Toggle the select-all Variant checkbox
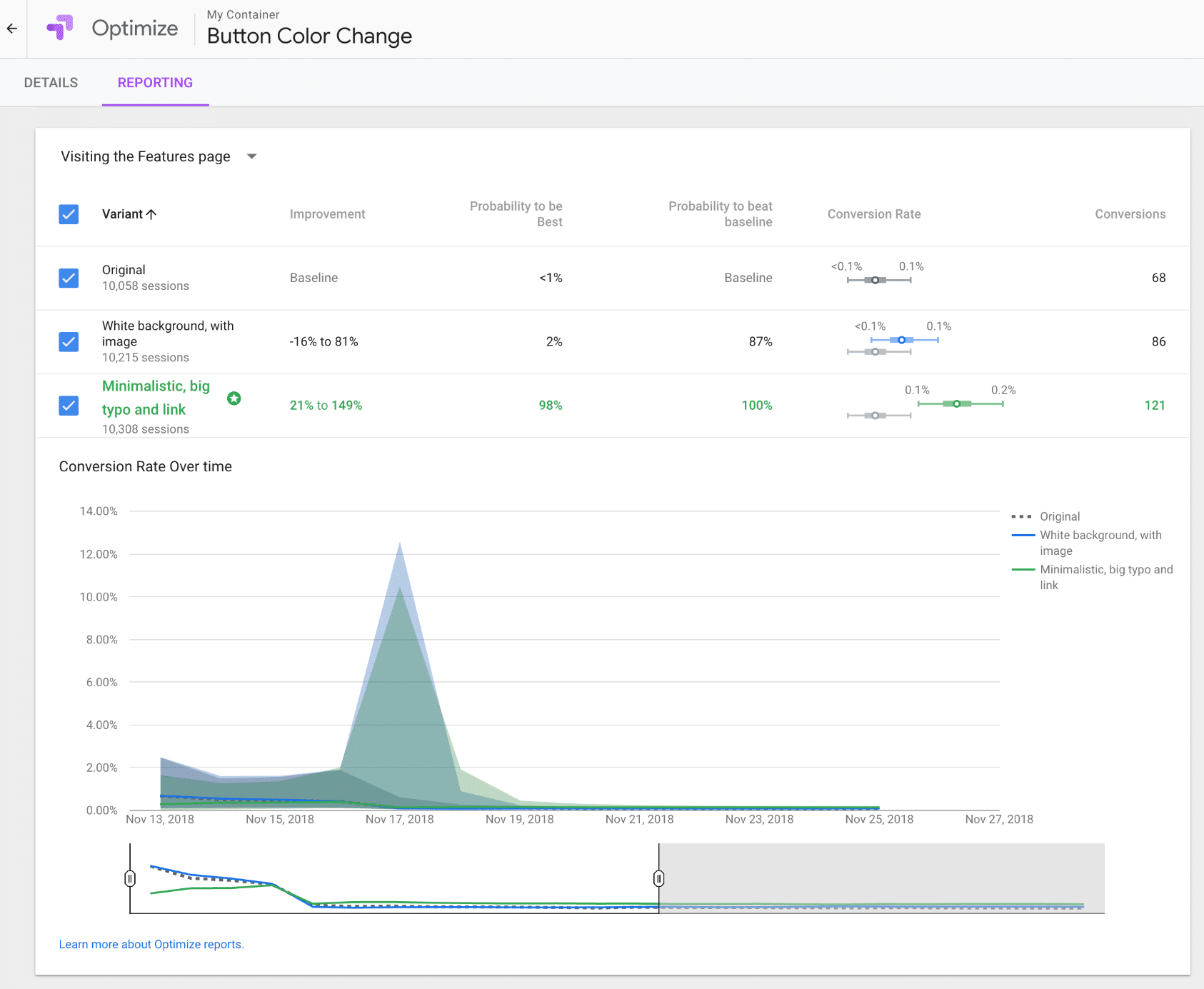 (69, 214)
